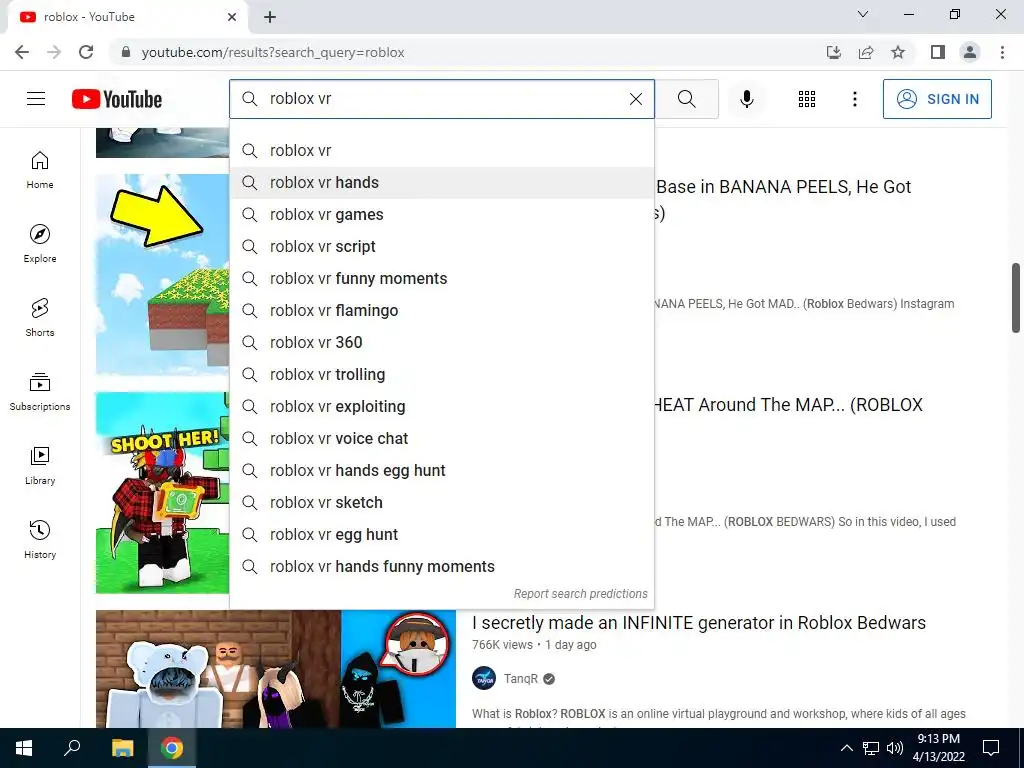Image resolution: width=1024 pixels, height=768 pixels.
Task: Select suggestion "roblox vr exploiting"
Action: 441,407
